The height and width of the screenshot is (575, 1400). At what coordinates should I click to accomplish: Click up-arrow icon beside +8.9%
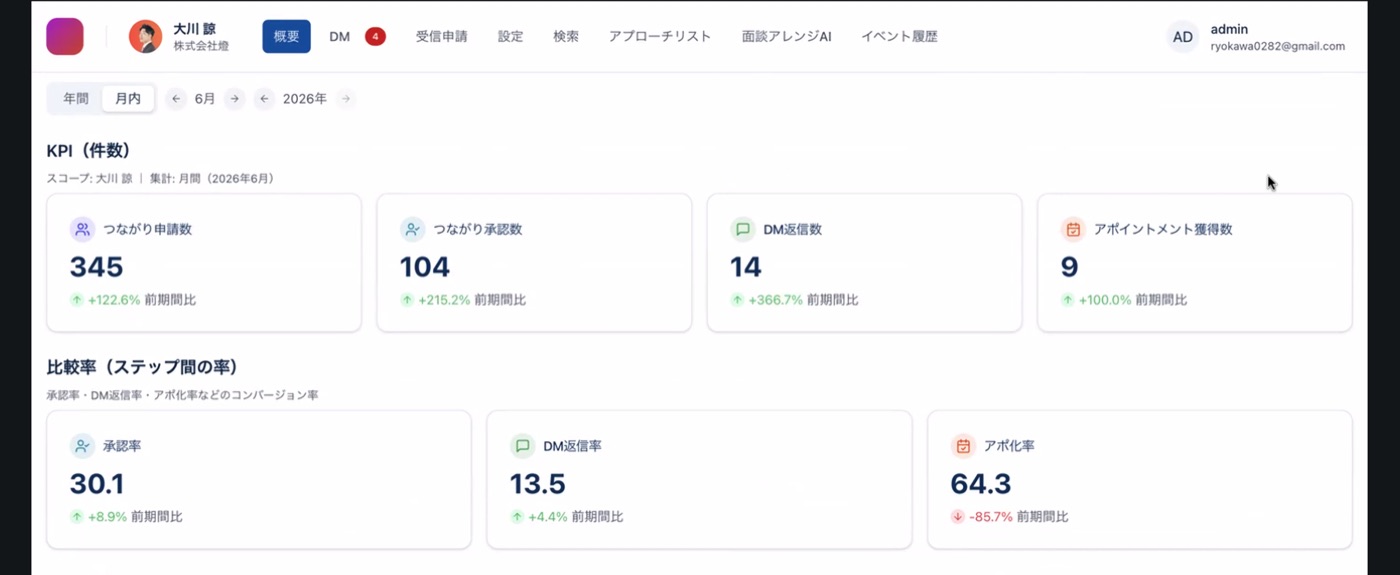77,517
